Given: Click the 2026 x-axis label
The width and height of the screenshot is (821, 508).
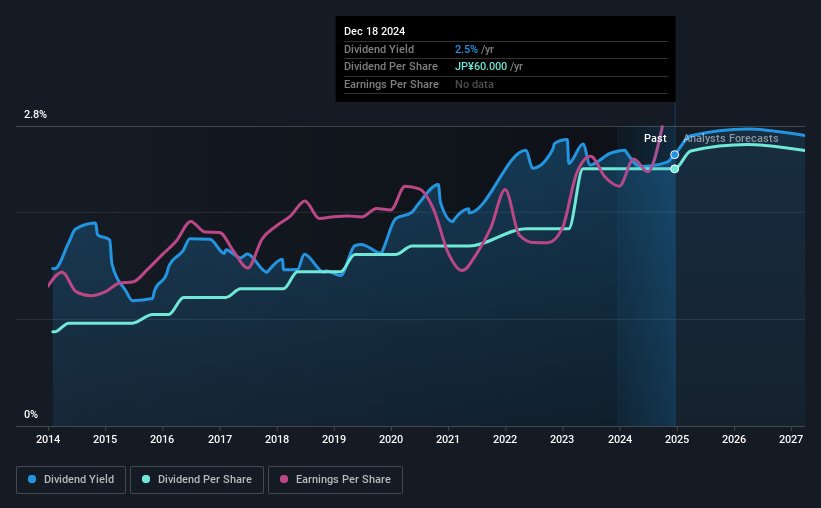Looking at the screenshot, I should (x=734, y=439).
